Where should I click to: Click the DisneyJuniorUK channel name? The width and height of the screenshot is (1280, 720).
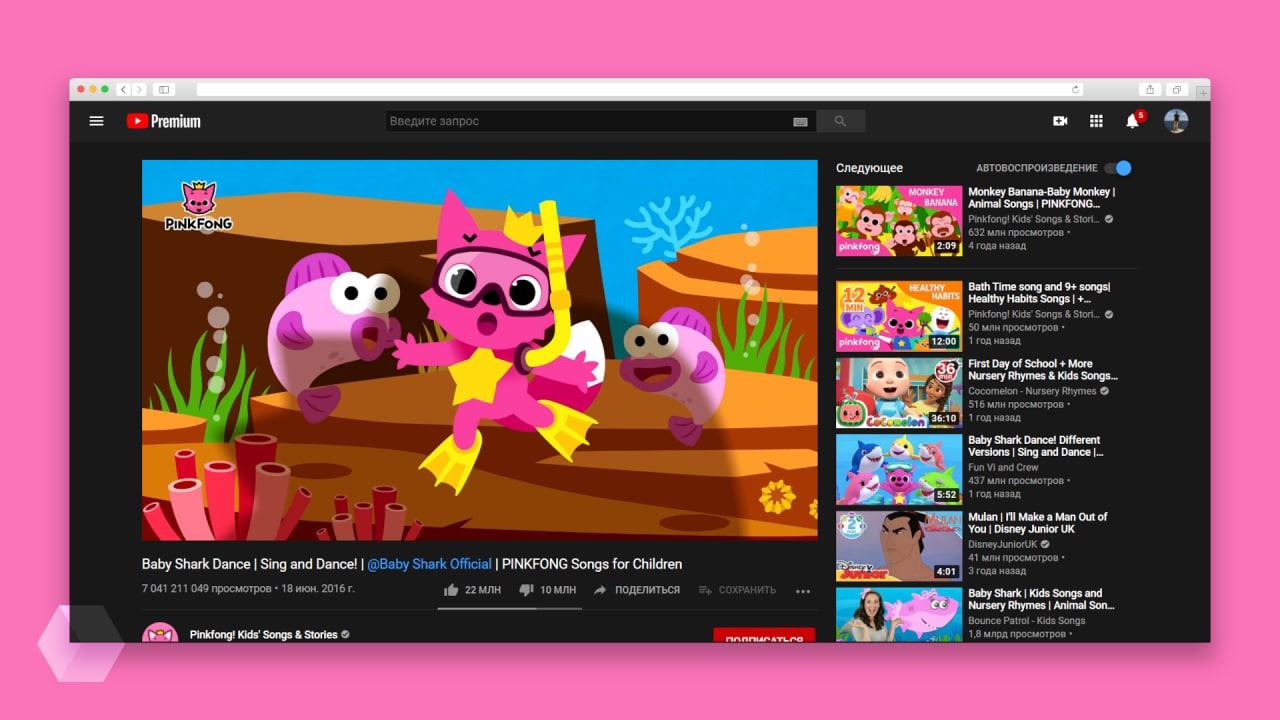point(1002,544)
